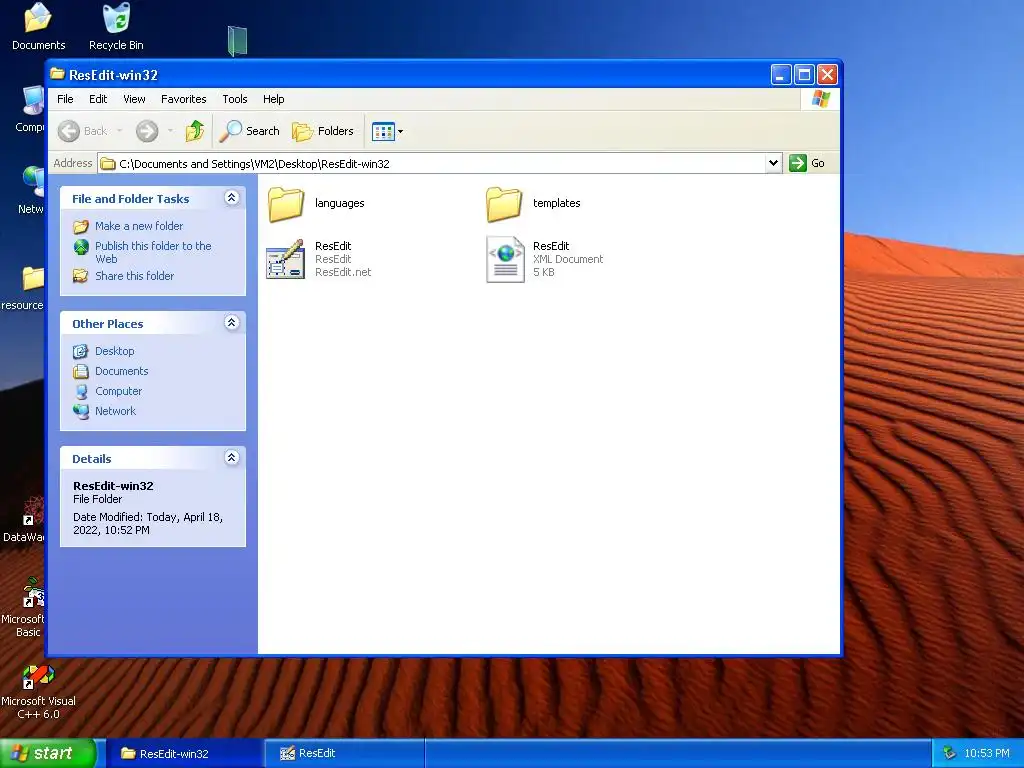The image size is (1024, 768).
Task: Collapse the File and Folder Tasks panel
Action: click(x=231, y=198)
